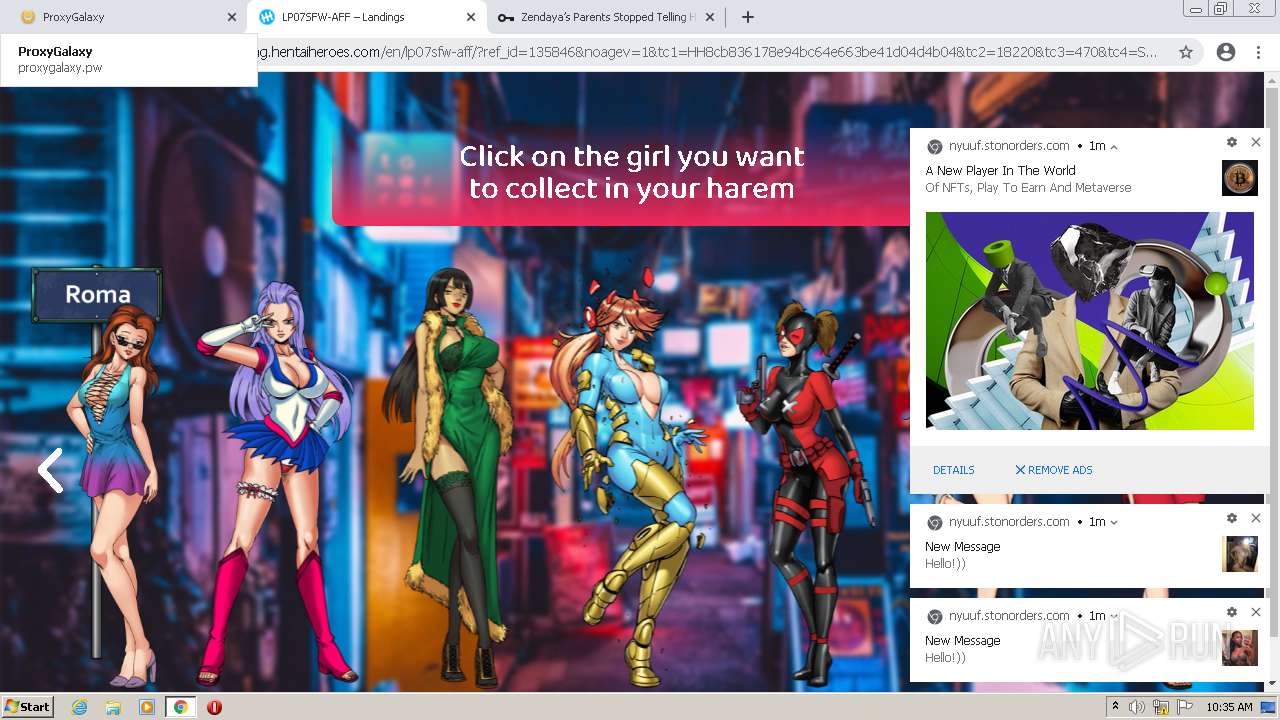Open the 'A New Player In The World' notification text
The height and width of the screenshot is (720, 1280).
click(1000, 171)
